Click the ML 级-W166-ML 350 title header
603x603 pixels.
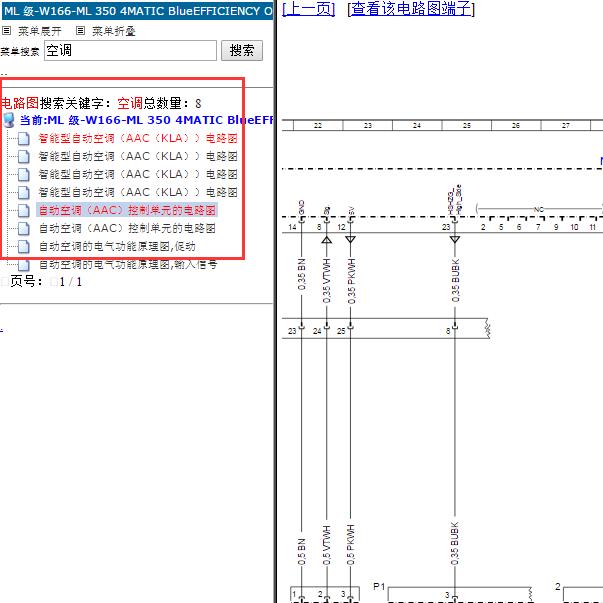(x=138, y=11)
